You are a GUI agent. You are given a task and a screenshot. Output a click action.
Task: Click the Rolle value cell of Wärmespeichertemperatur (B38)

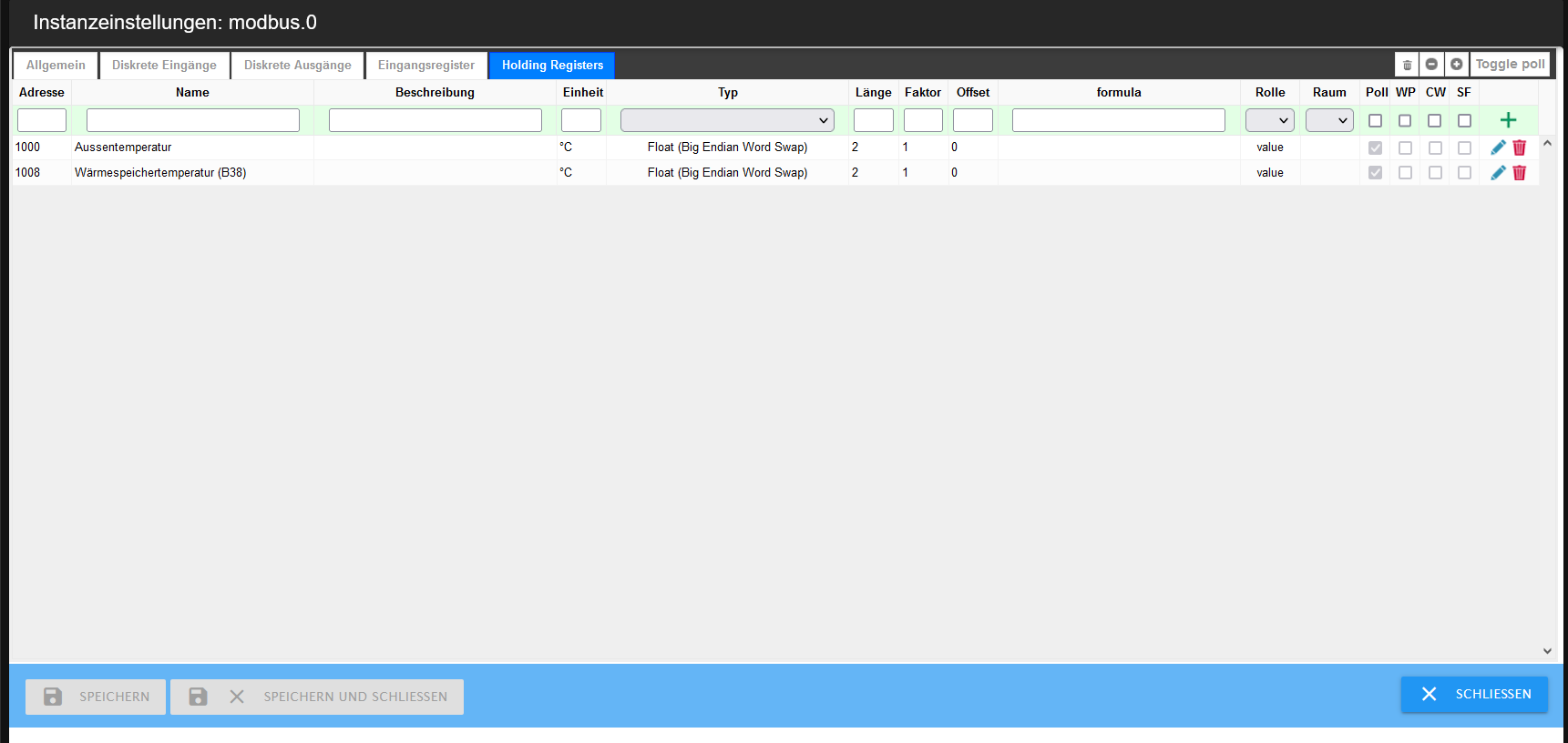click(1270, 173)
